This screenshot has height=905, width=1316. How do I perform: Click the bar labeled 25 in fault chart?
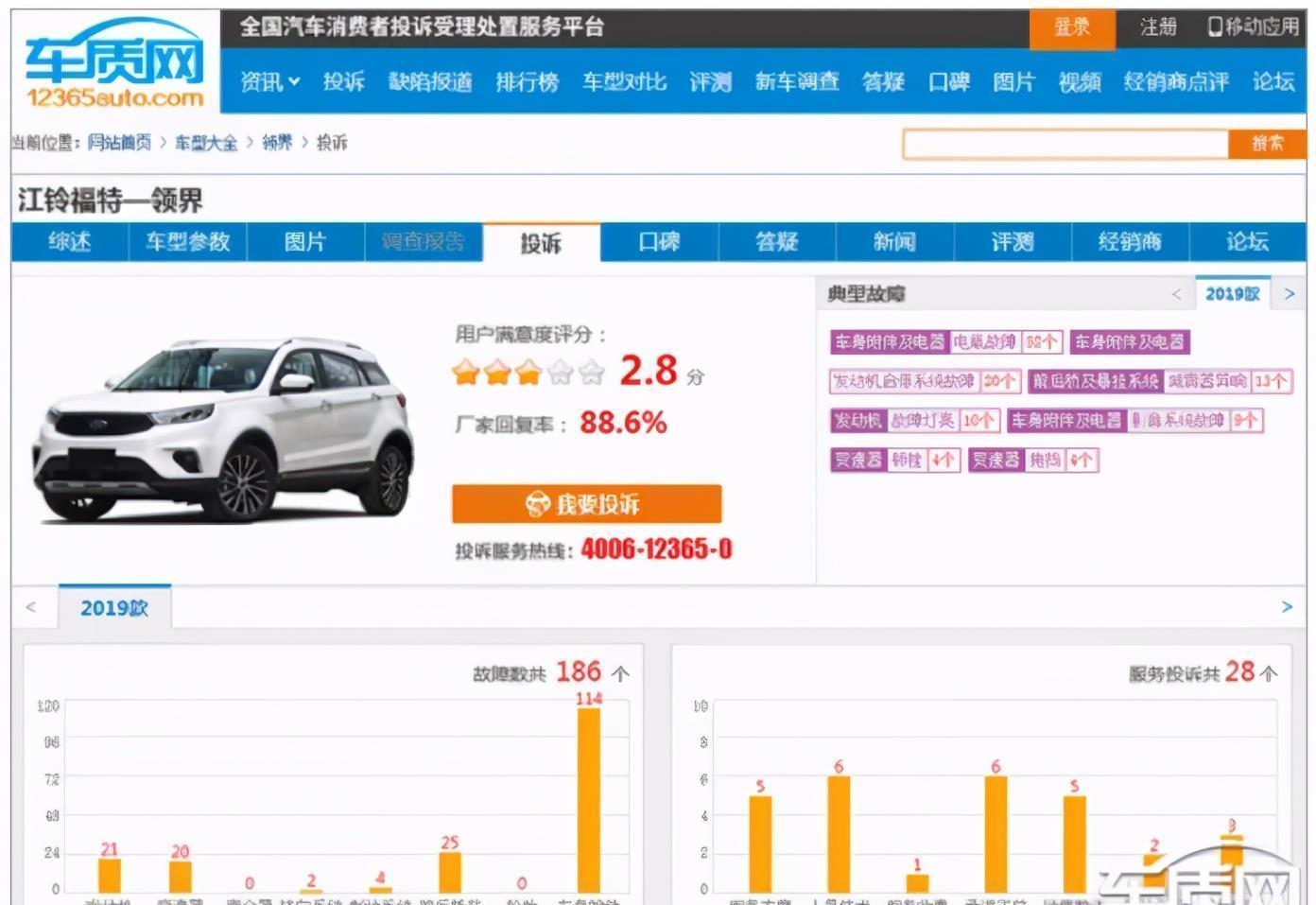pos(450,873)
